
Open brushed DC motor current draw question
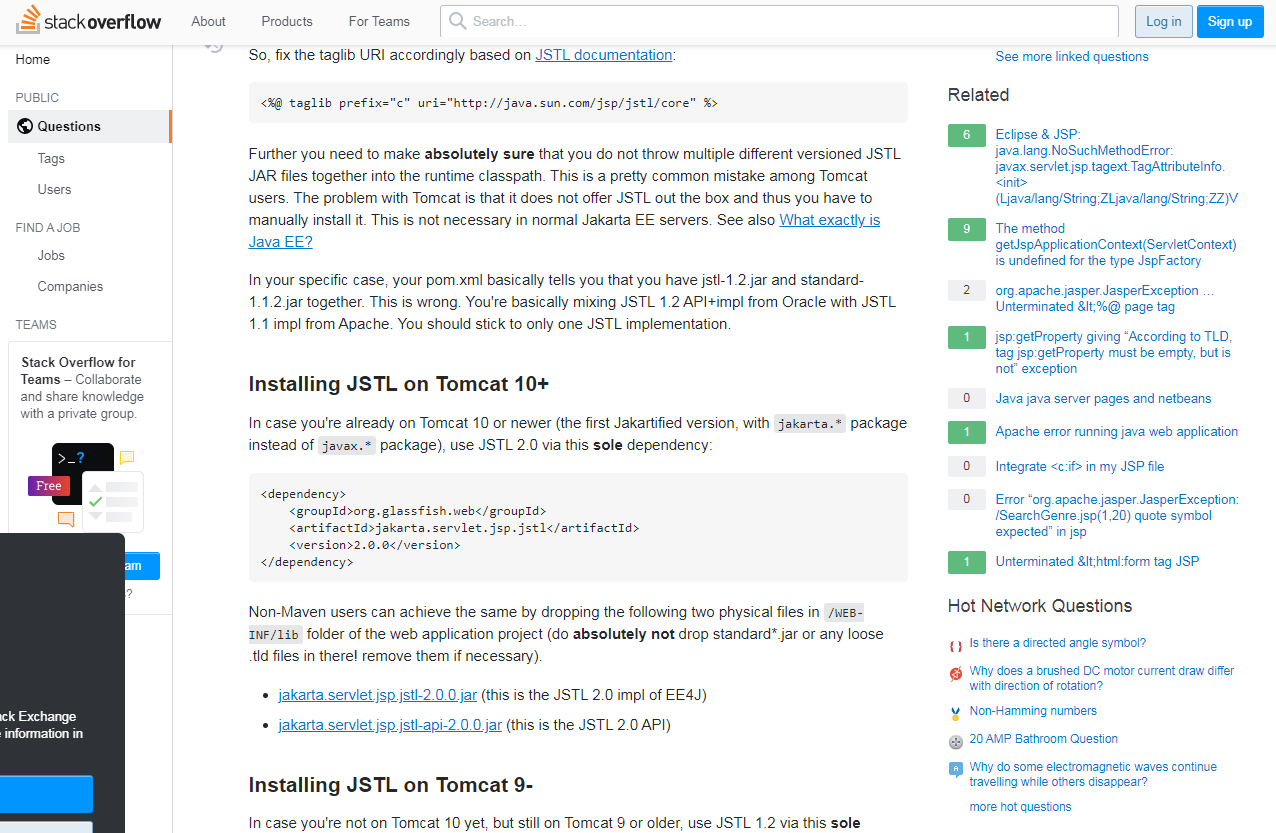pyautogui.click(x=1102, y=678)
